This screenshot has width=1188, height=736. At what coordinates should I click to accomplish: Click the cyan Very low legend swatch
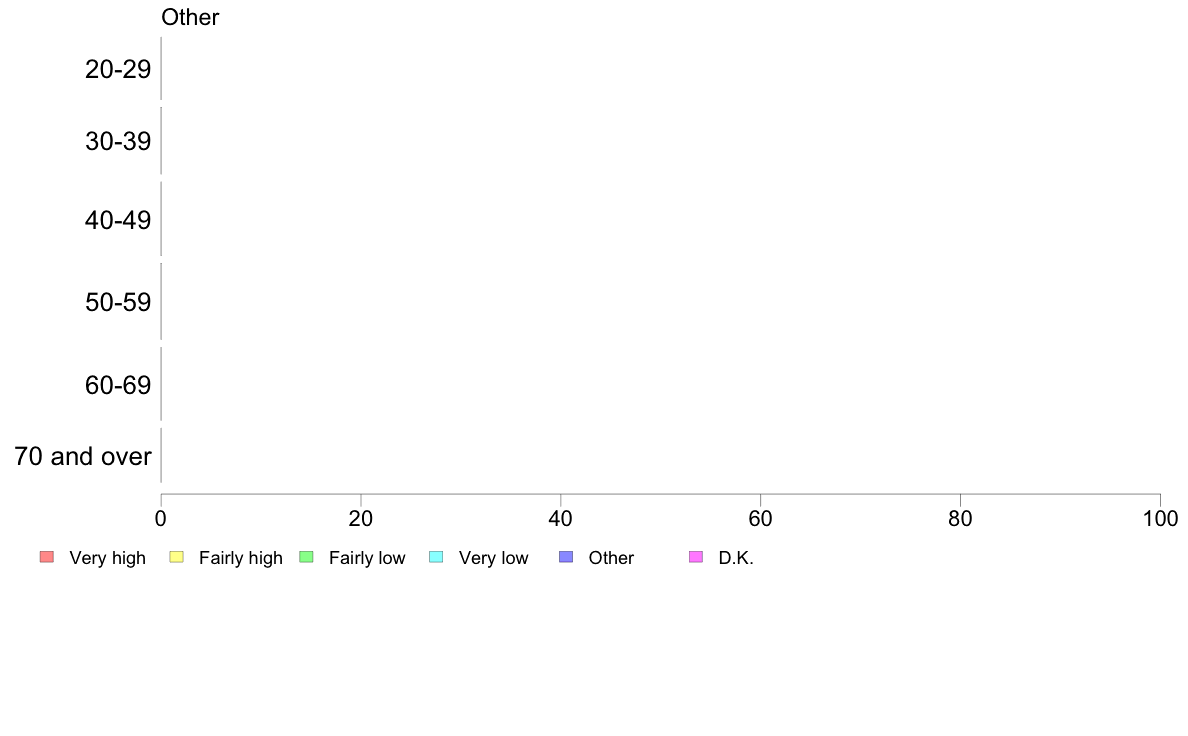436,557
